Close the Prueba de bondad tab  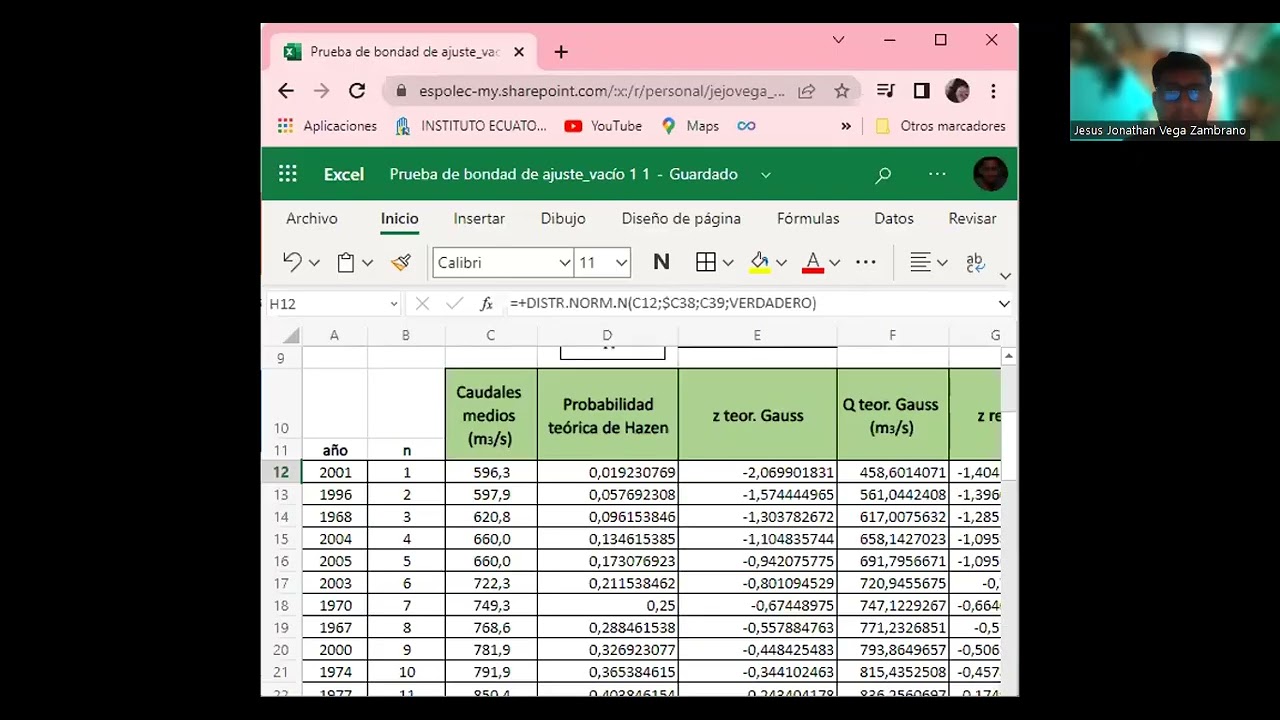pyautogui.click(x=519, y=52)
